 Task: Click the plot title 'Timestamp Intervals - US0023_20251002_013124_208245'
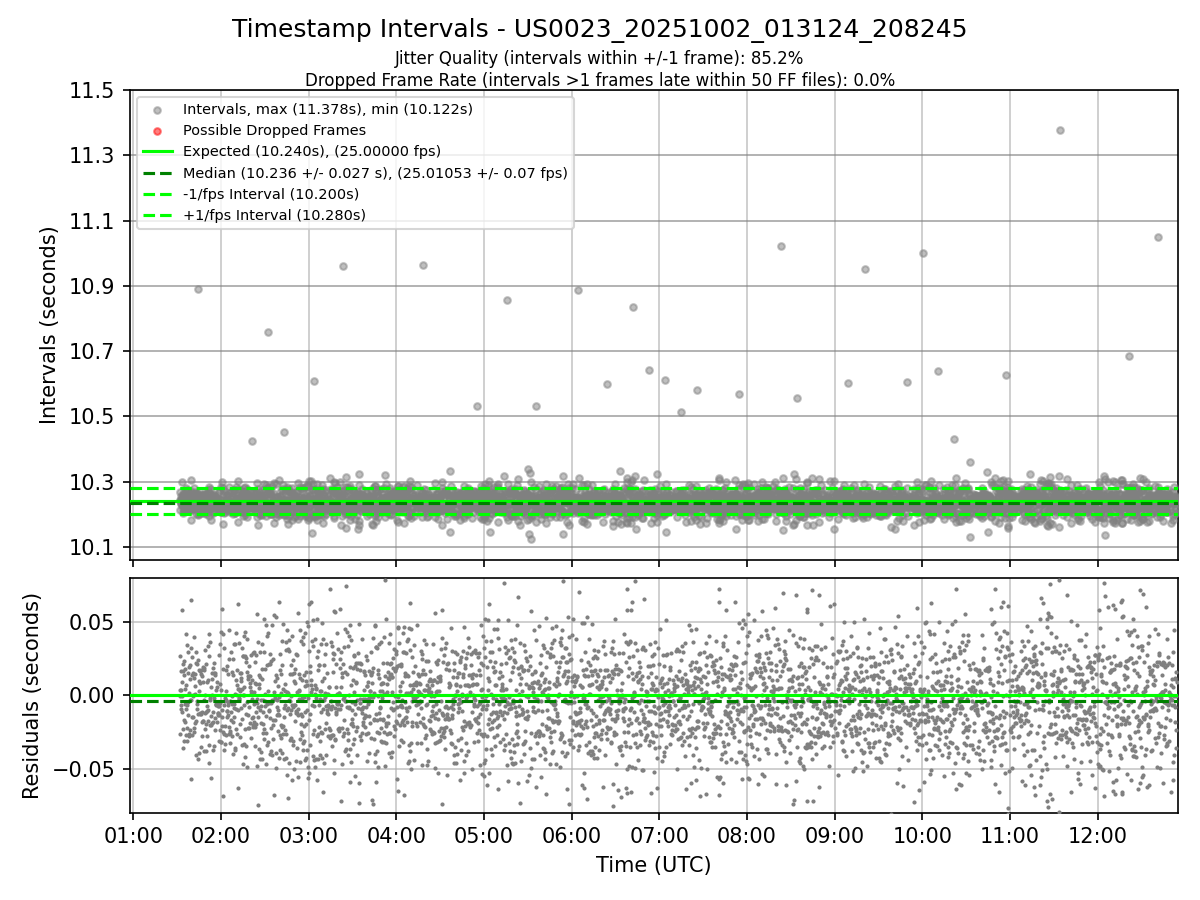tap(599, 29)
